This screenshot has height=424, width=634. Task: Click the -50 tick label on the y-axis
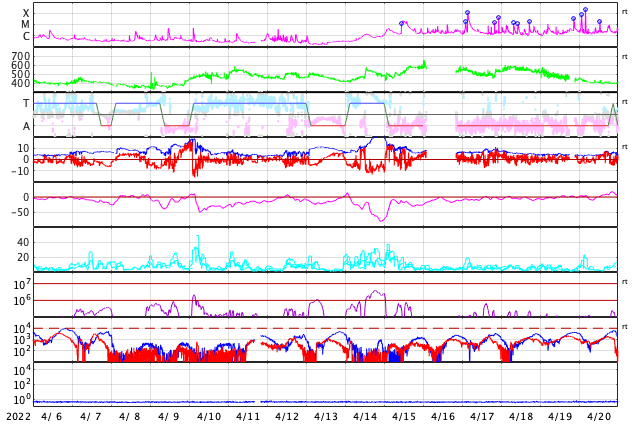click(18, 212)
